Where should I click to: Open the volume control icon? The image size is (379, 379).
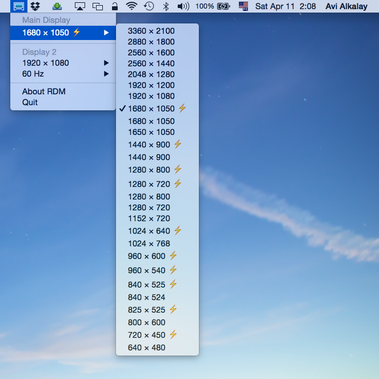click(183, 6)
